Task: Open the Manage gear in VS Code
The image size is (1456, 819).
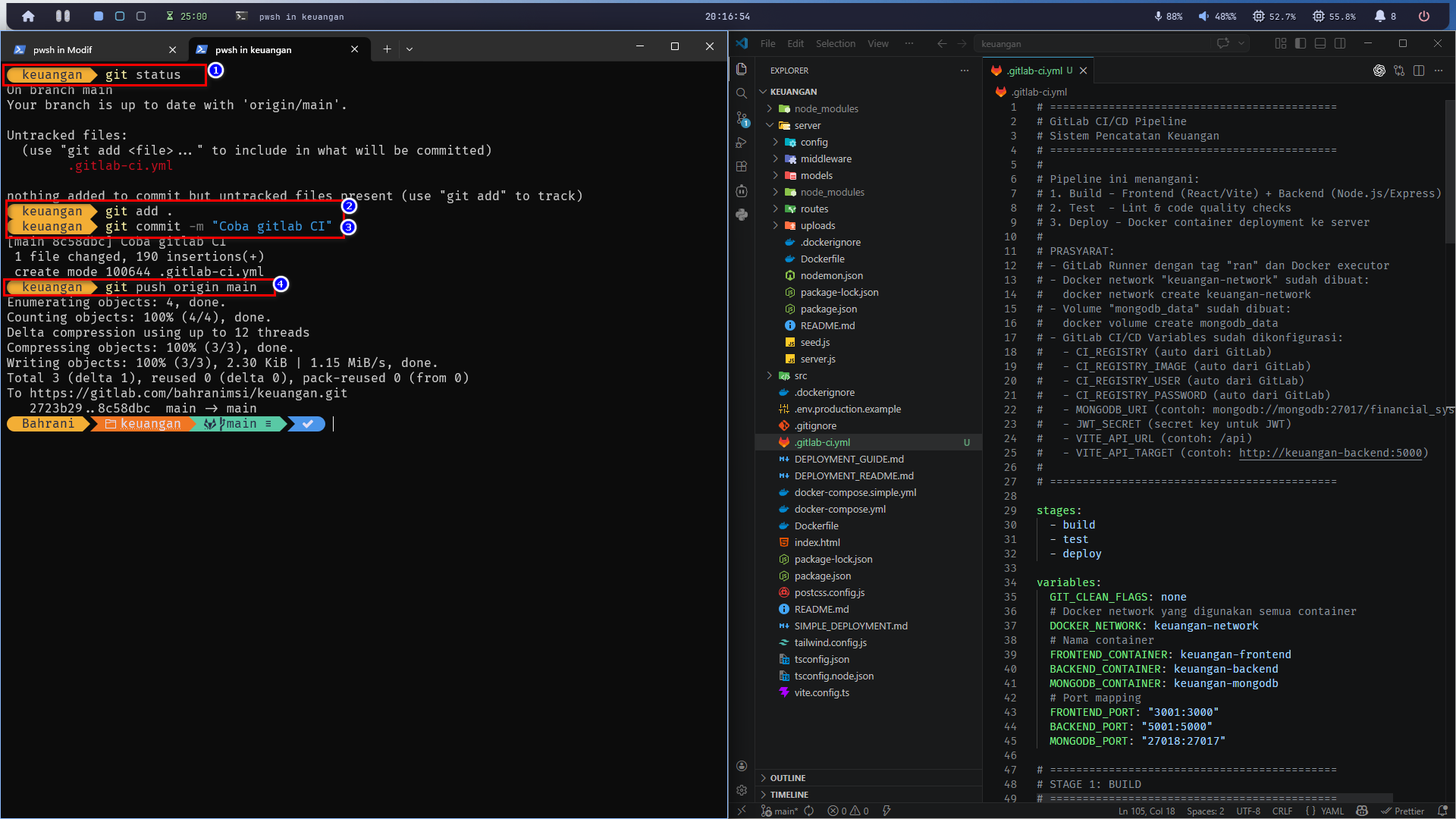Action: [742, 790]
